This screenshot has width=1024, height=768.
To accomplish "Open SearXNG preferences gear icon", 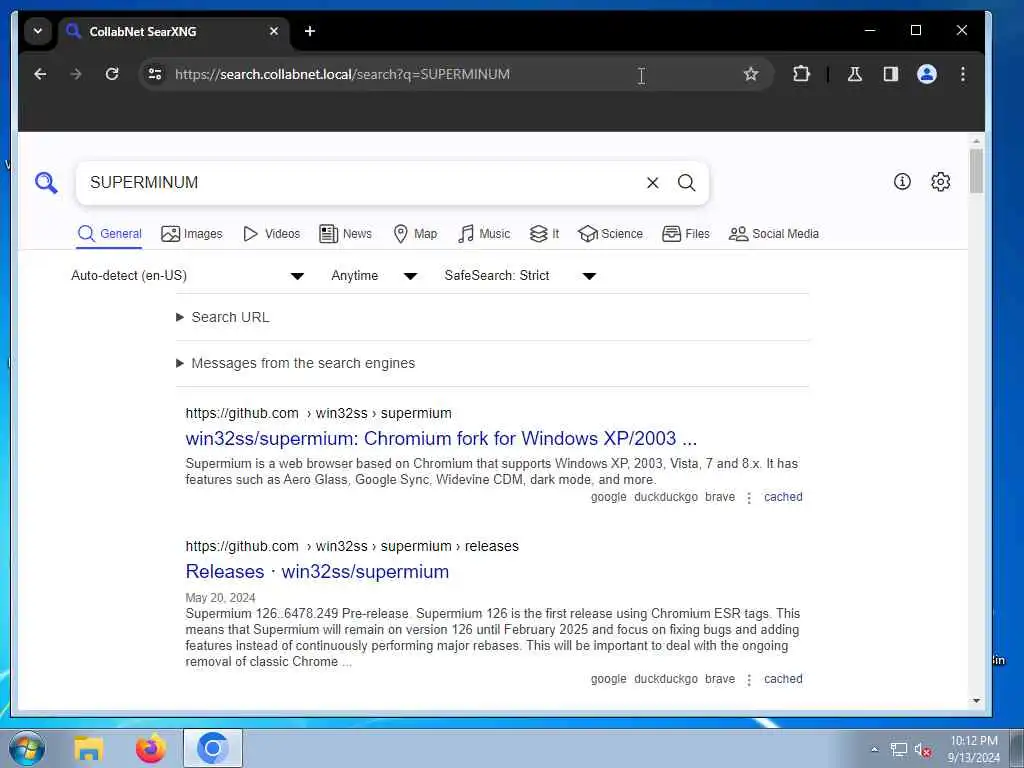I will (940, 182).
